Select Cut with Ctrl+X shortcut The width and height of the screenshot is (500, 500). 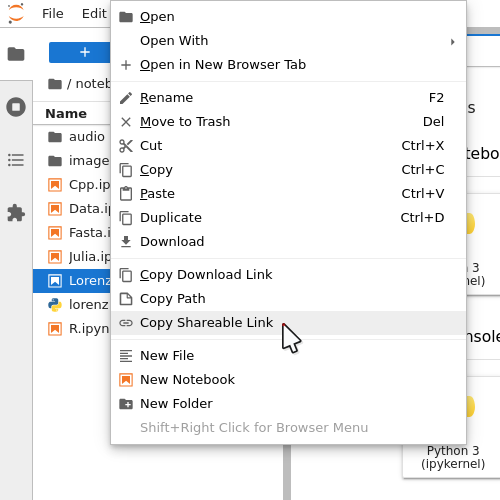pos(288,146)
